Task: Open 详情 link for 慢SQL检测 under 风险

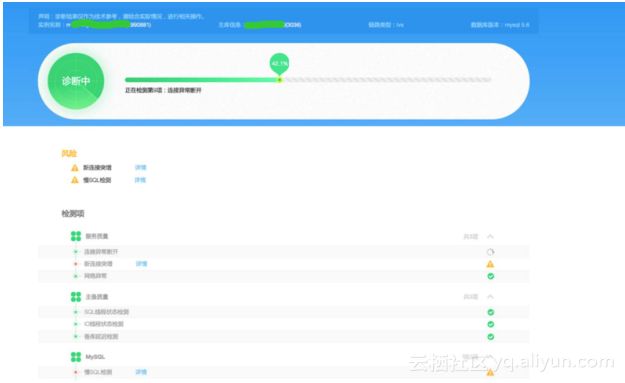Action: click(x=140, y=180)
